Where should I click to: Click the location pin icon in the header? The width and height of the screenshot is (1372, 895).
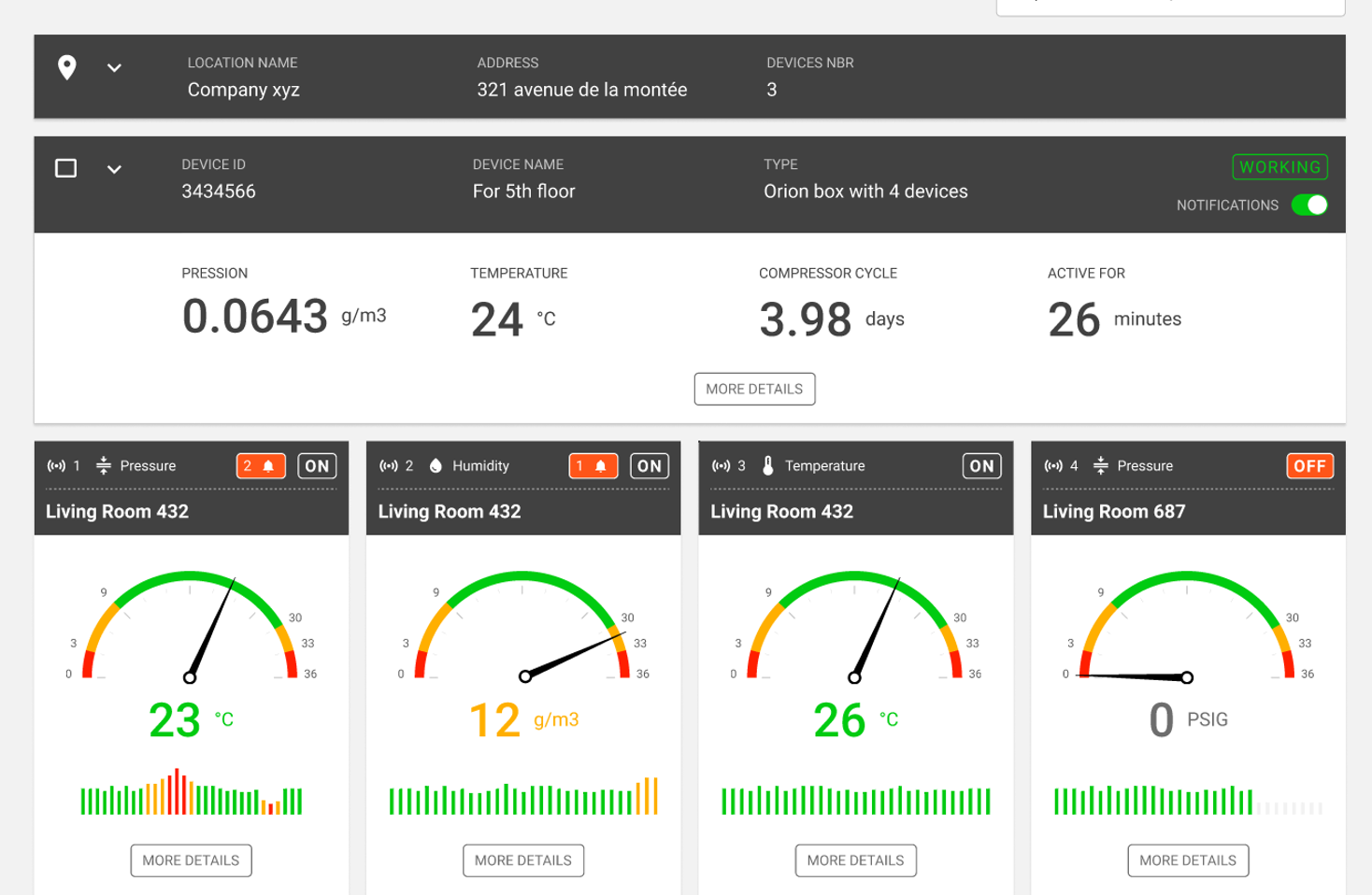66,66
